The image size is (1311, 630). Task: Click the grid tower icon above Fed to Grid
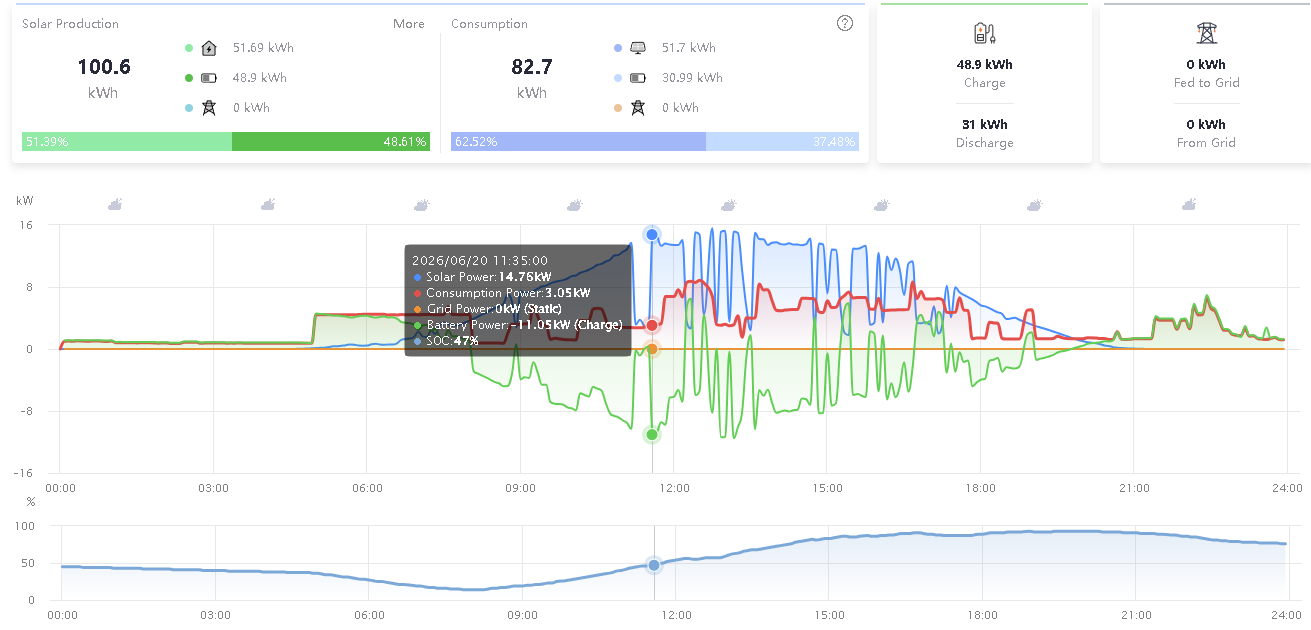pos(1207,33)
